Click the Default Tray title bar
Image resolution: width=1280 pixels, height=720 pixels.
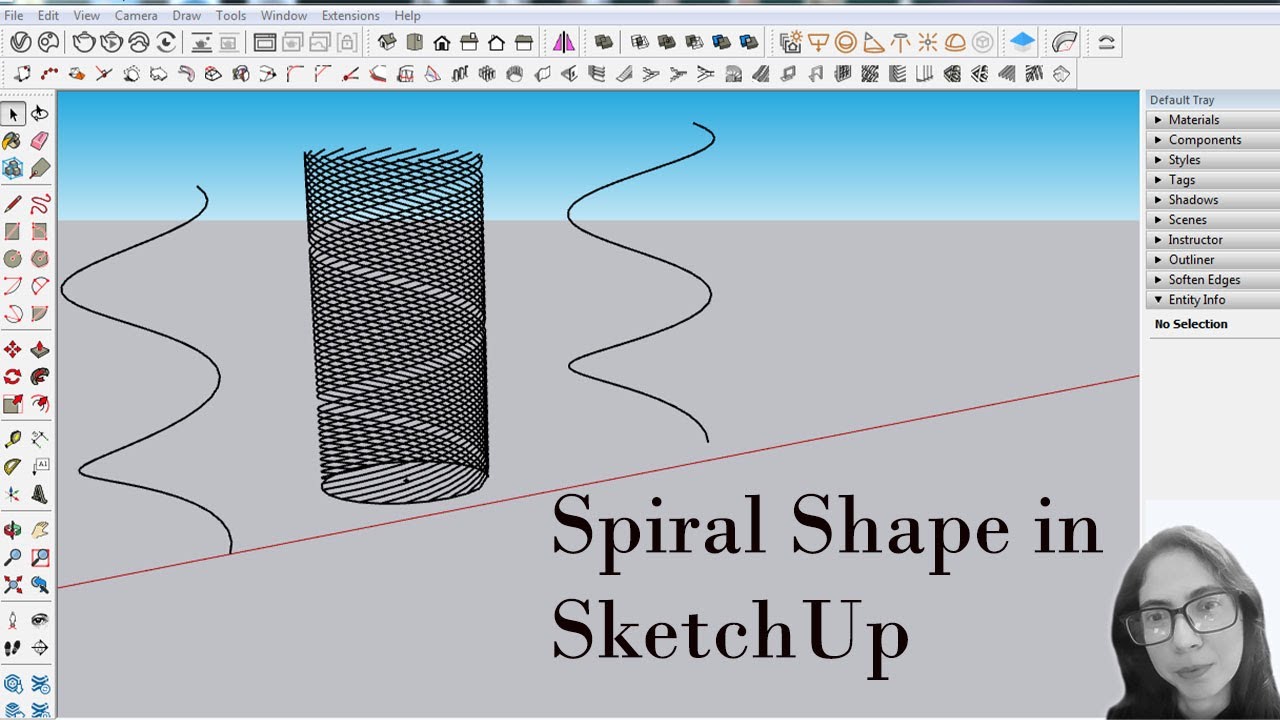pyautogui.click(x=1212, y=100)
